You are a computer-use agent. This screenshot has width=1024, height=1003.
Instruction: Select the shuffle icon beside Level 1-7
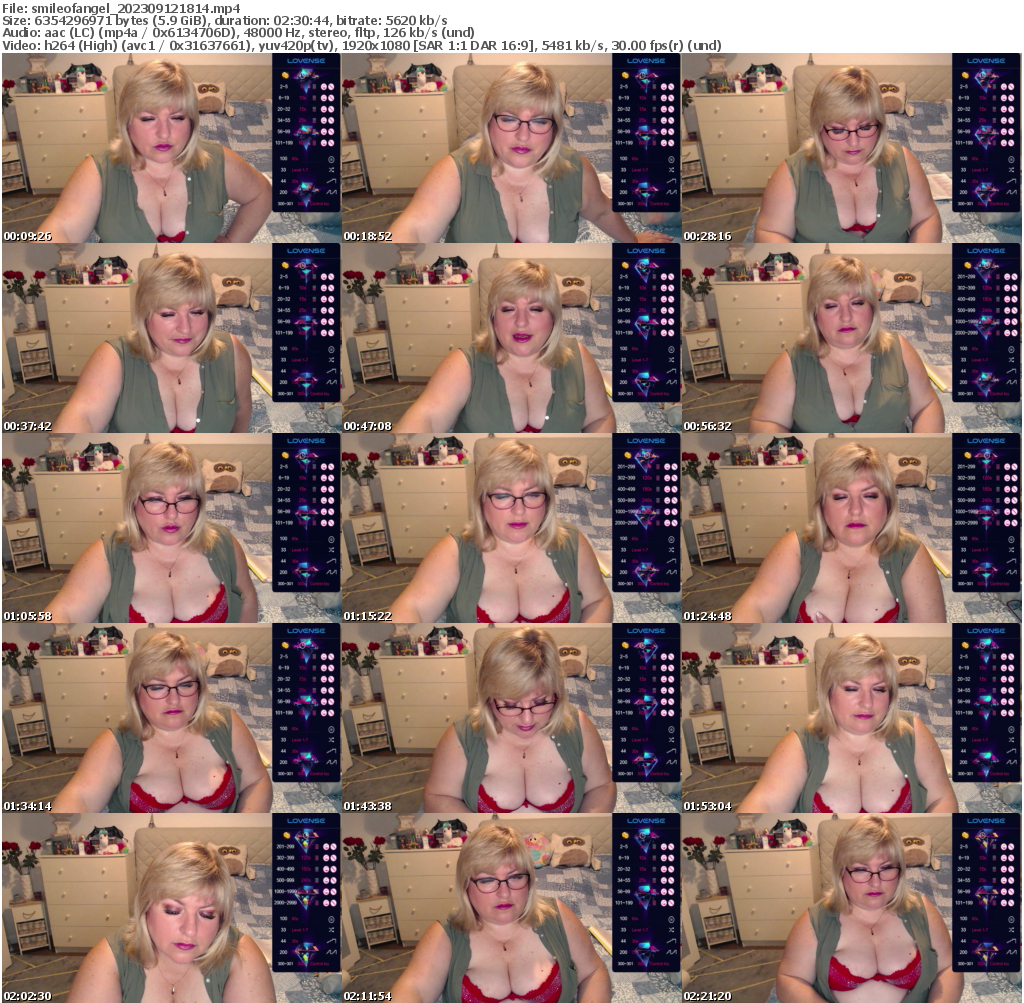coord(331,170)
